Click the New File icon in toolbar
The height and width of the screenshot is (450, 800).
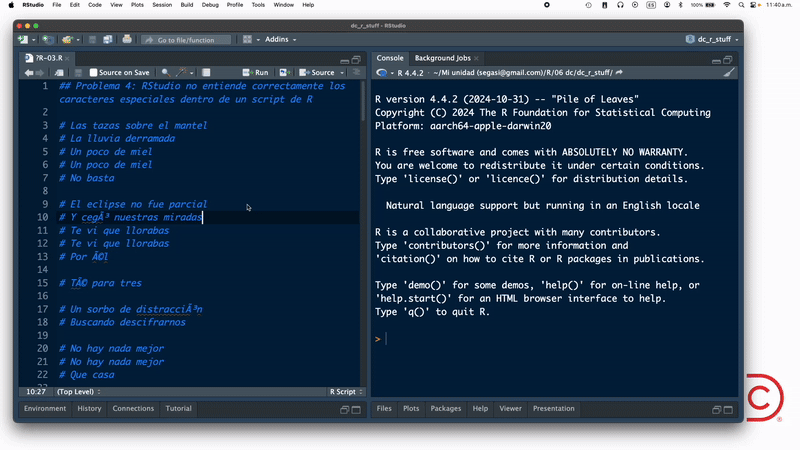point(23,39)
